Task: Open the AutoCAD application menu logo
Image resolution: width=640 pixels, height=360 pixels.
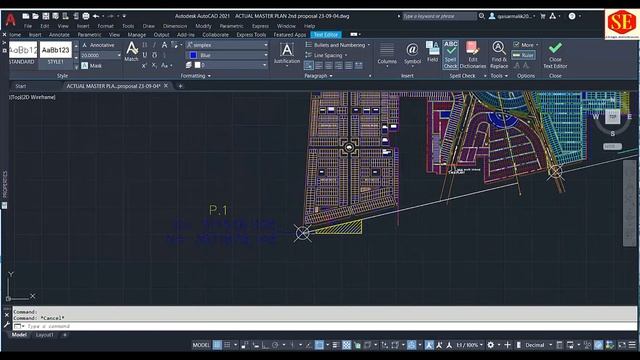Action: click(x=11, y=19)
